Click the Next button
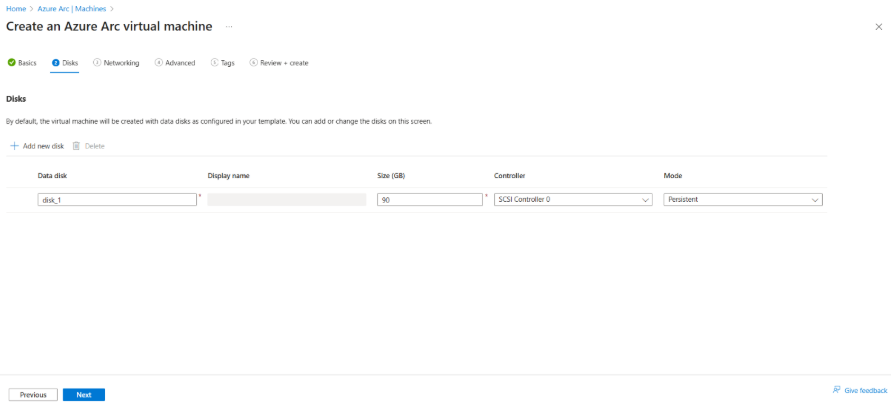 [x=84, y=394]
